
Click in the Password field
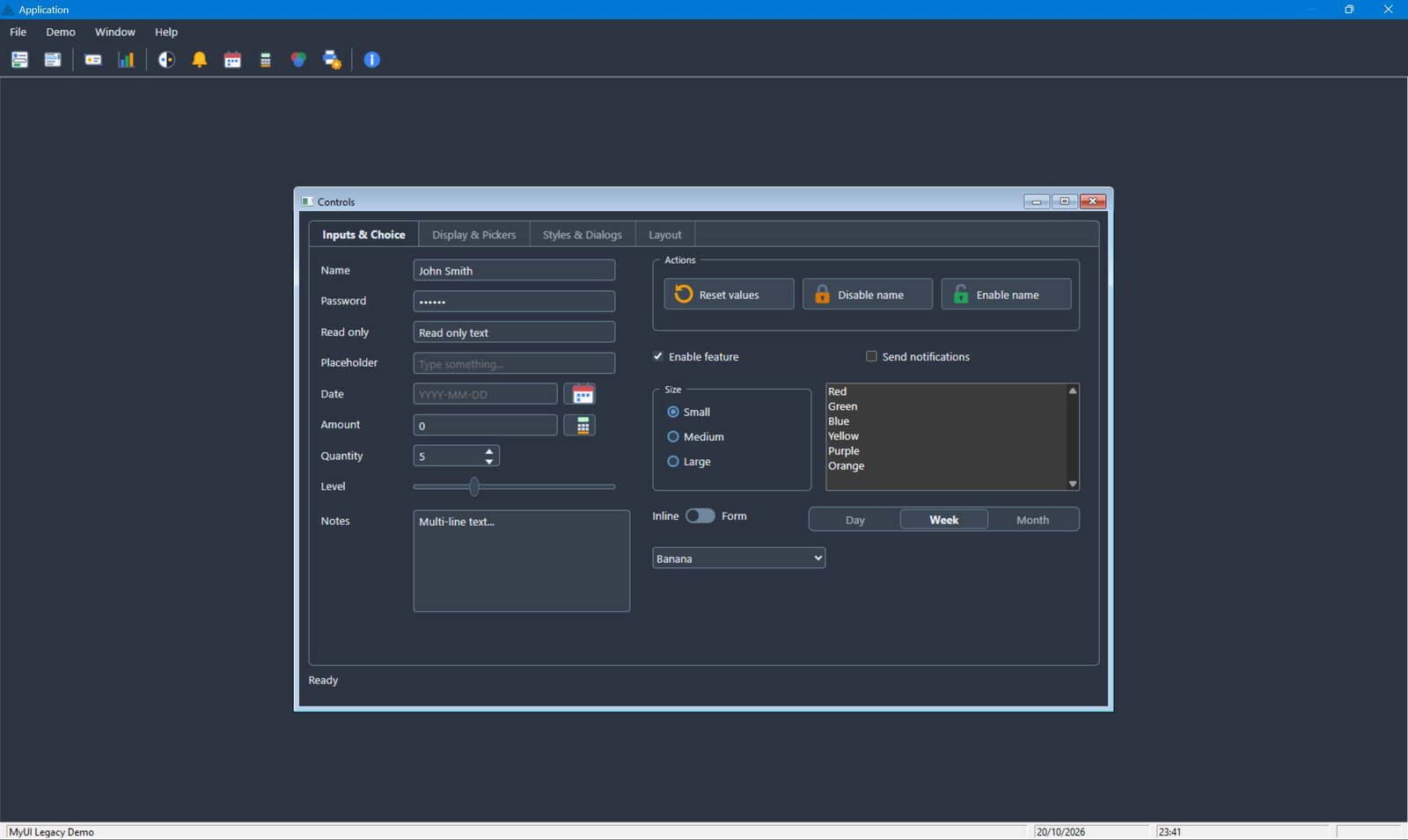coord(514,301)
